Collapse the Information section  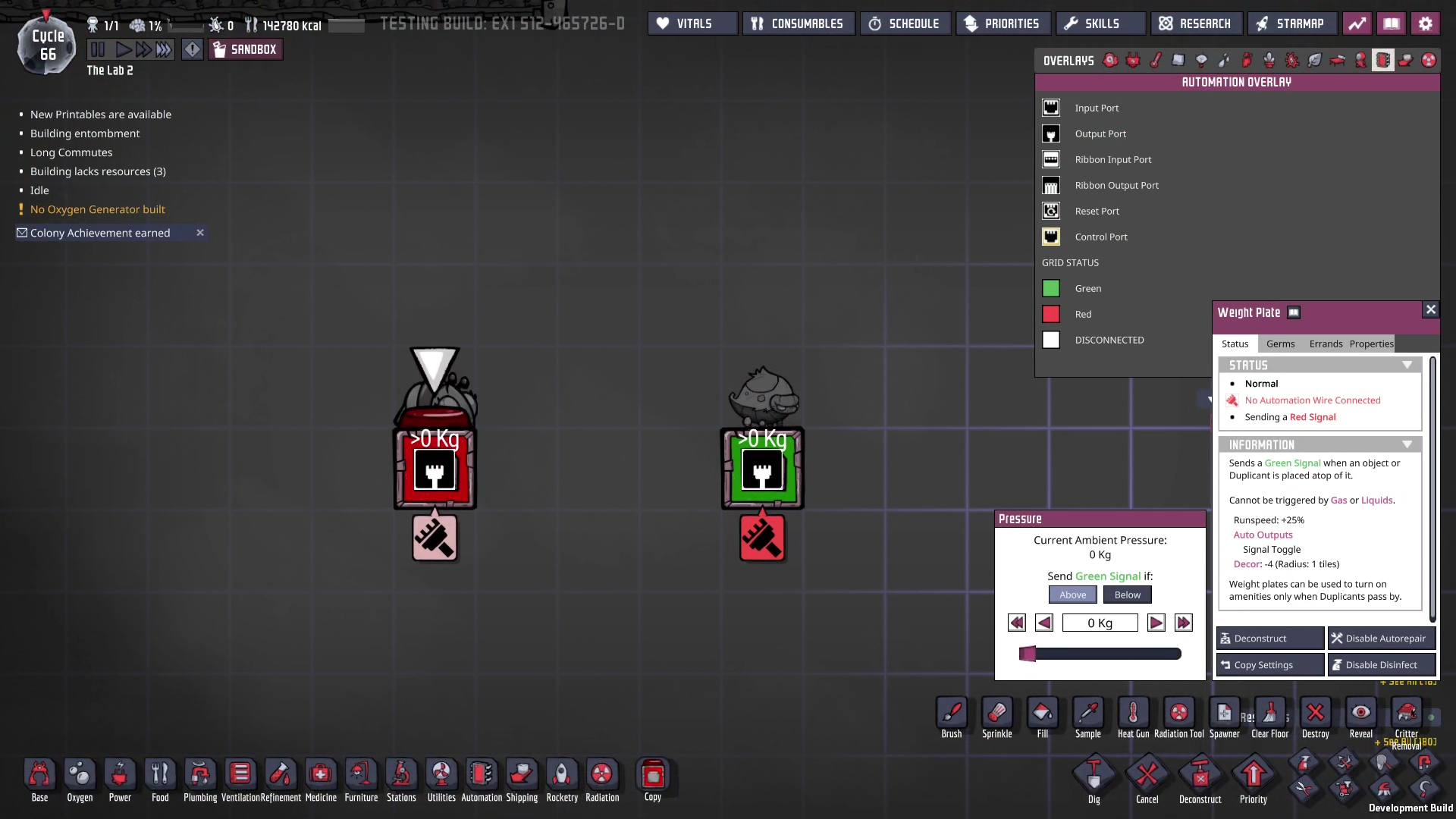pos(1407,445)
